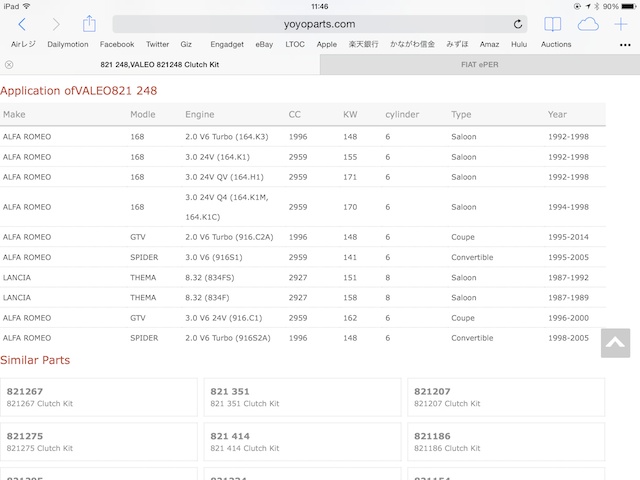Open the Auctions bookmark
The height and width of the screenshot is (480, 640).
(556, 44)
